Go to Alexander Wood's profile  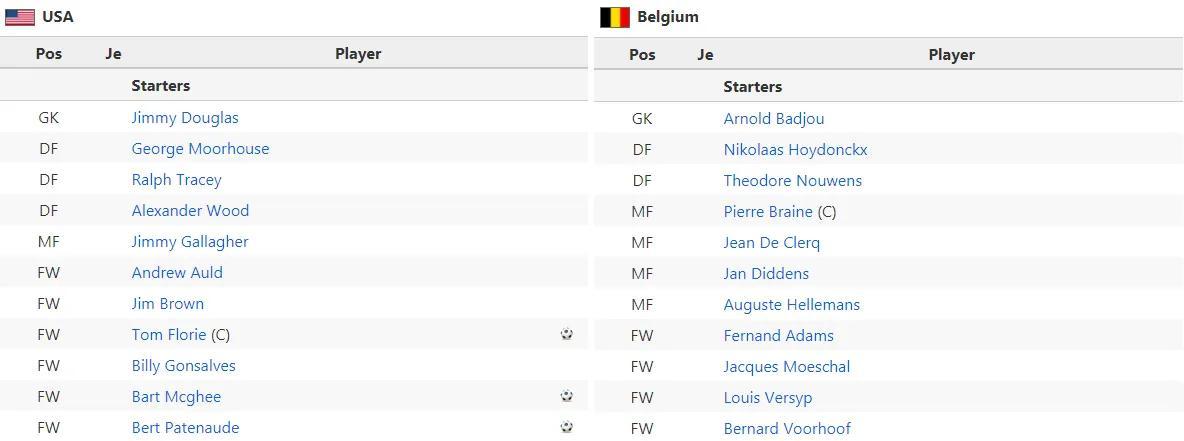pos(190,211)
